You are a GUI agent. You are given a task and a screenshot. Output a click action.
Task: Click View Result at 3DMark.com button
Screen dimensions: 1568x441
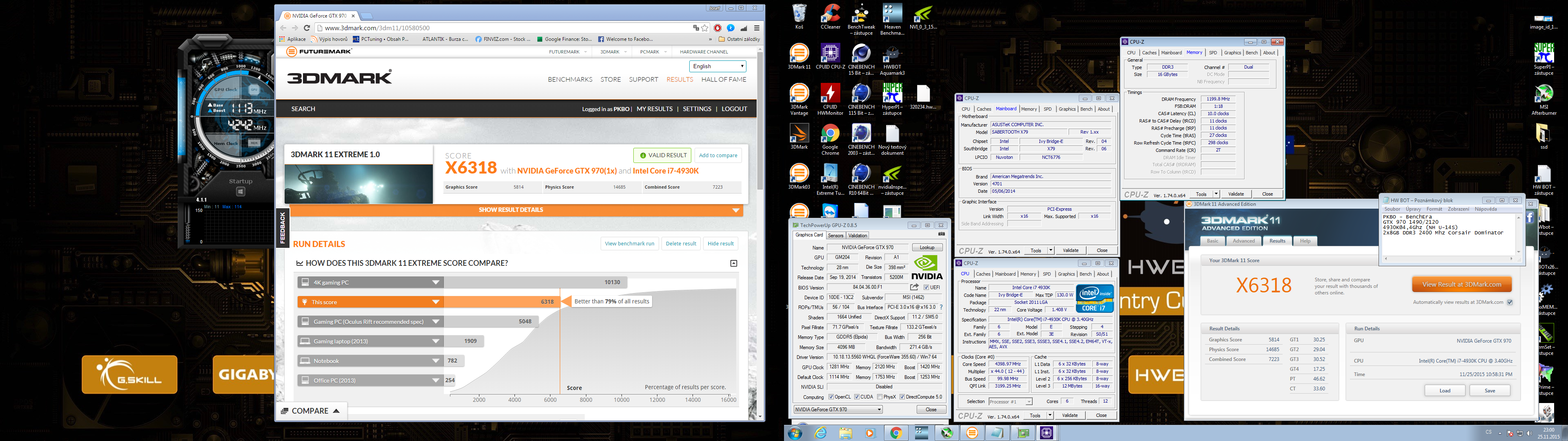coord(1461,285)
